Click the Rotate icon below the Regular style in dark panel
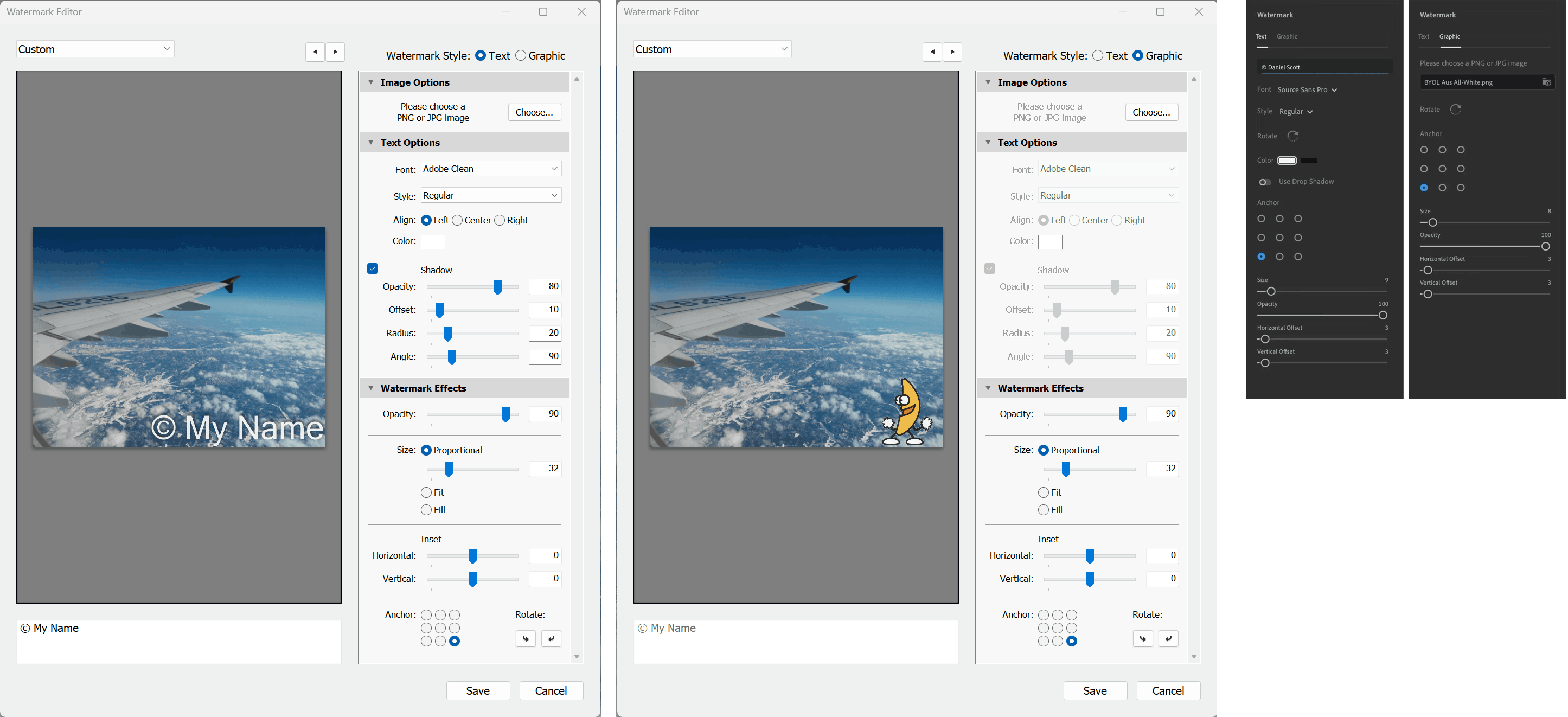The height and width of the screenshot is (717, 1568). coord(1293,136)
